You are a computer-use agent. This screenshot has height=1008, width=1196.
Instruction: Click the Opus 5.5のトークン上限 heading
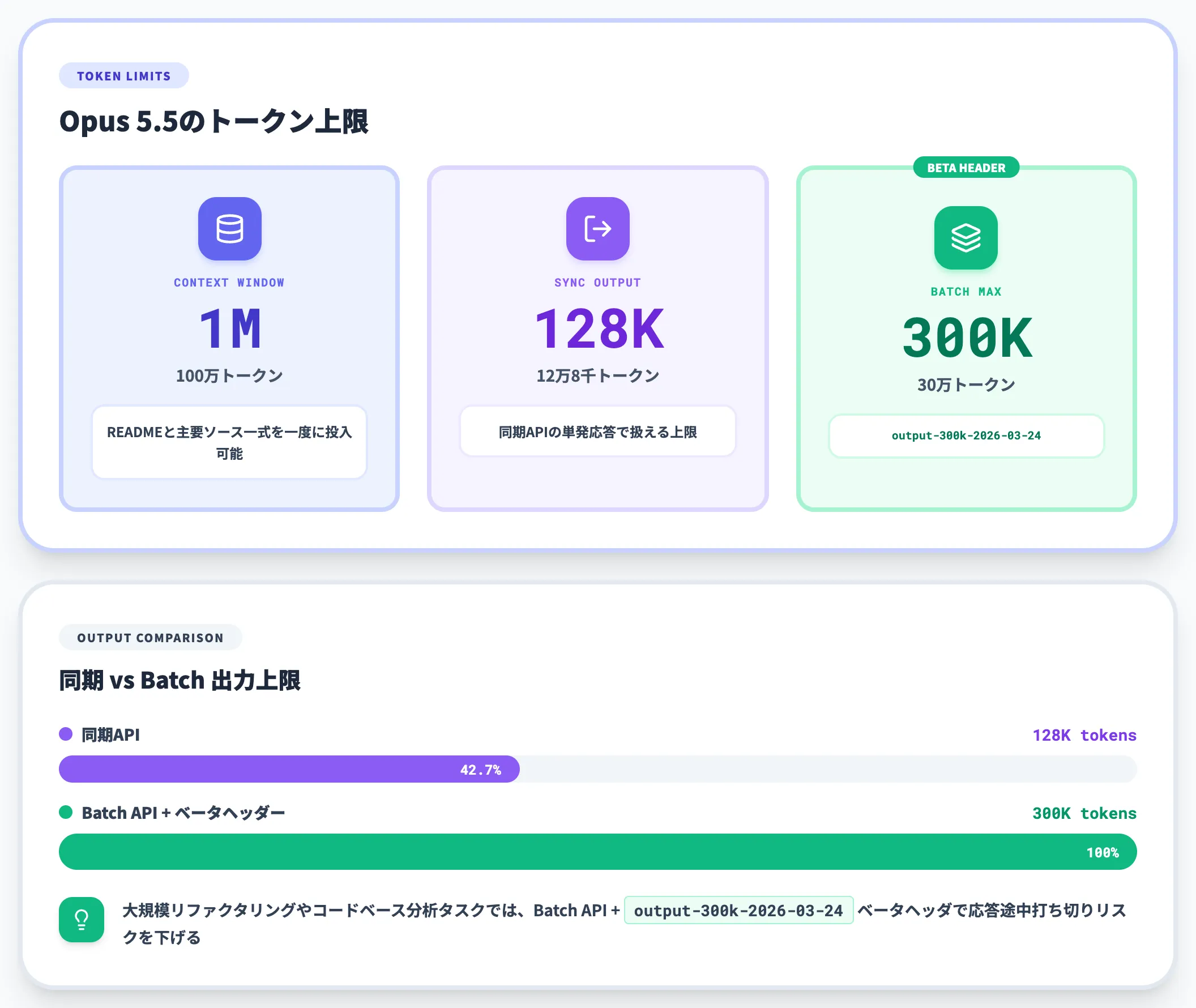tap(213, 121)
